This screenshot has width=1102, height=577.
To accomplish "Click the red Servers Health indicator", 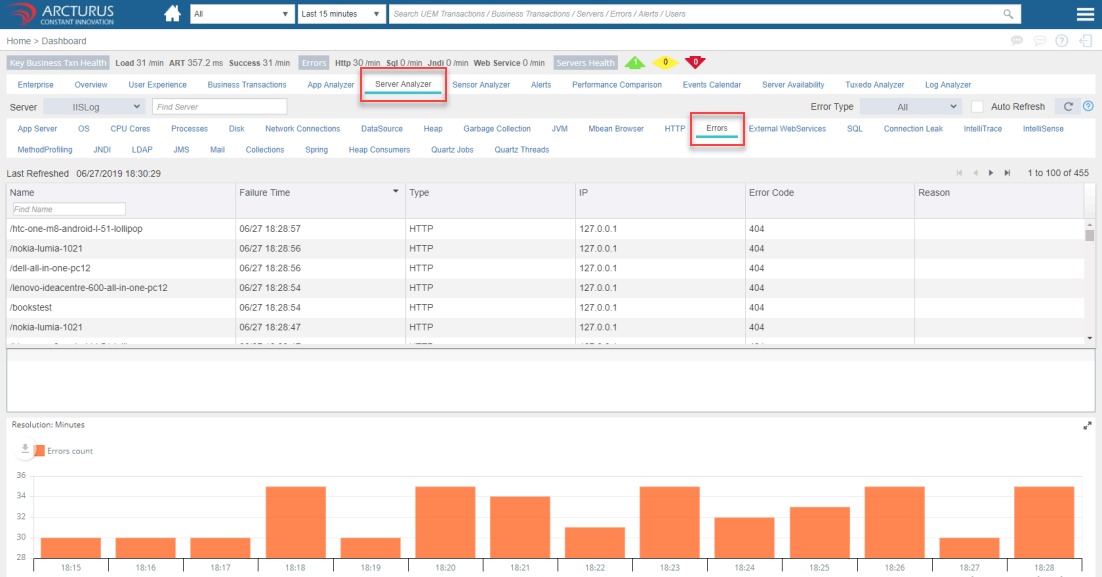I will coord(694,62).
